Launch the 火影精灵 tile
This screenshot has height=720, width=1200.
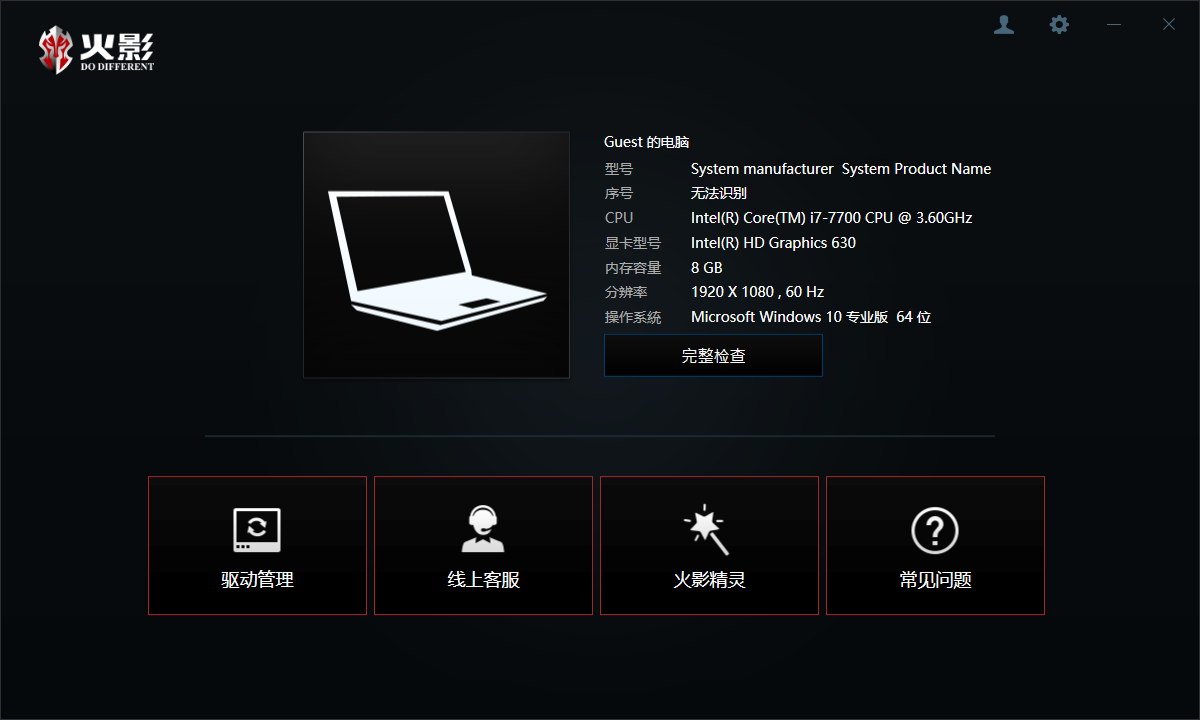pos(709,545)
